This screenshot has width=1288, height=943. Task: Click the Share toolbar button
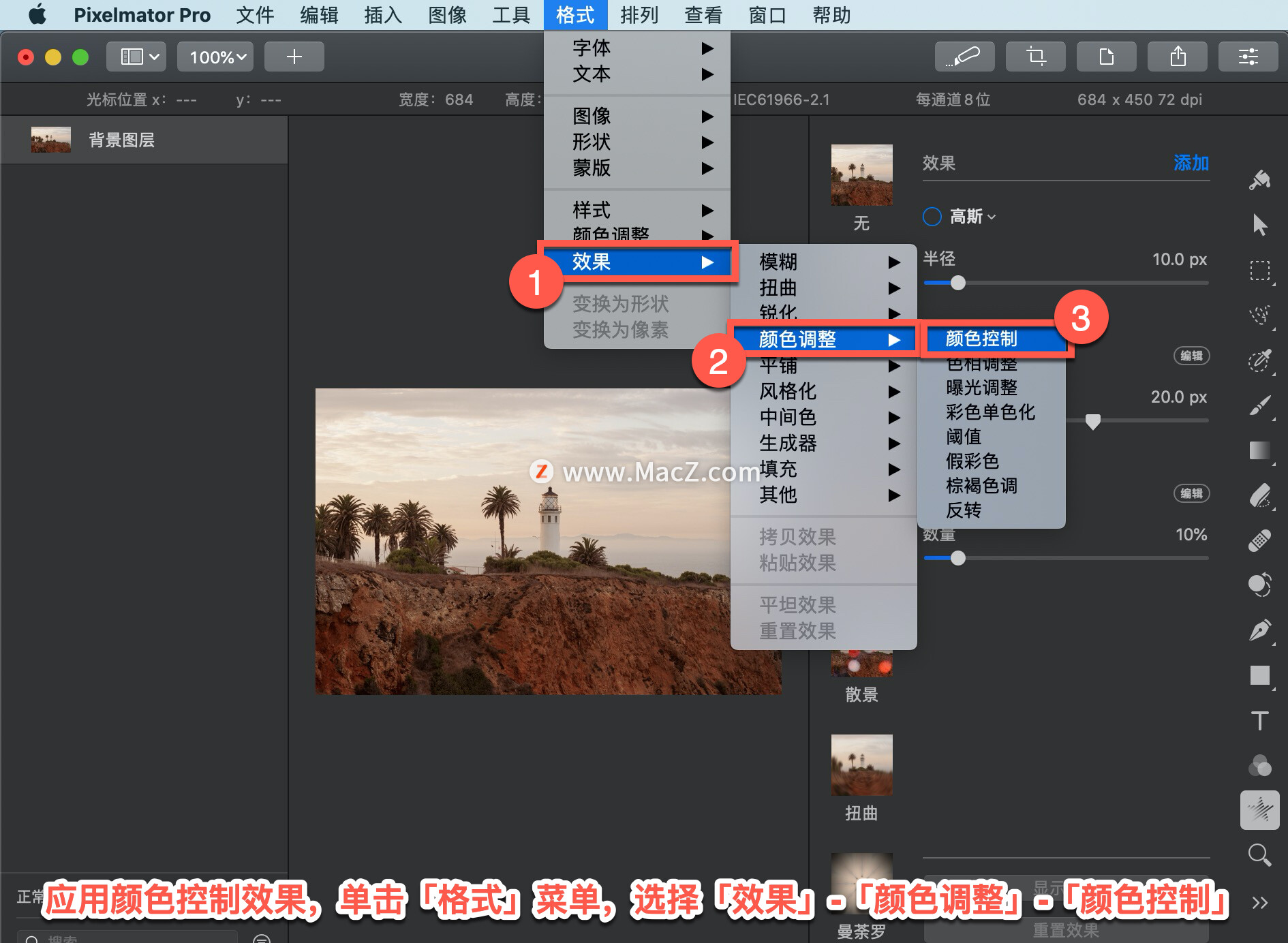point(1178,57)
